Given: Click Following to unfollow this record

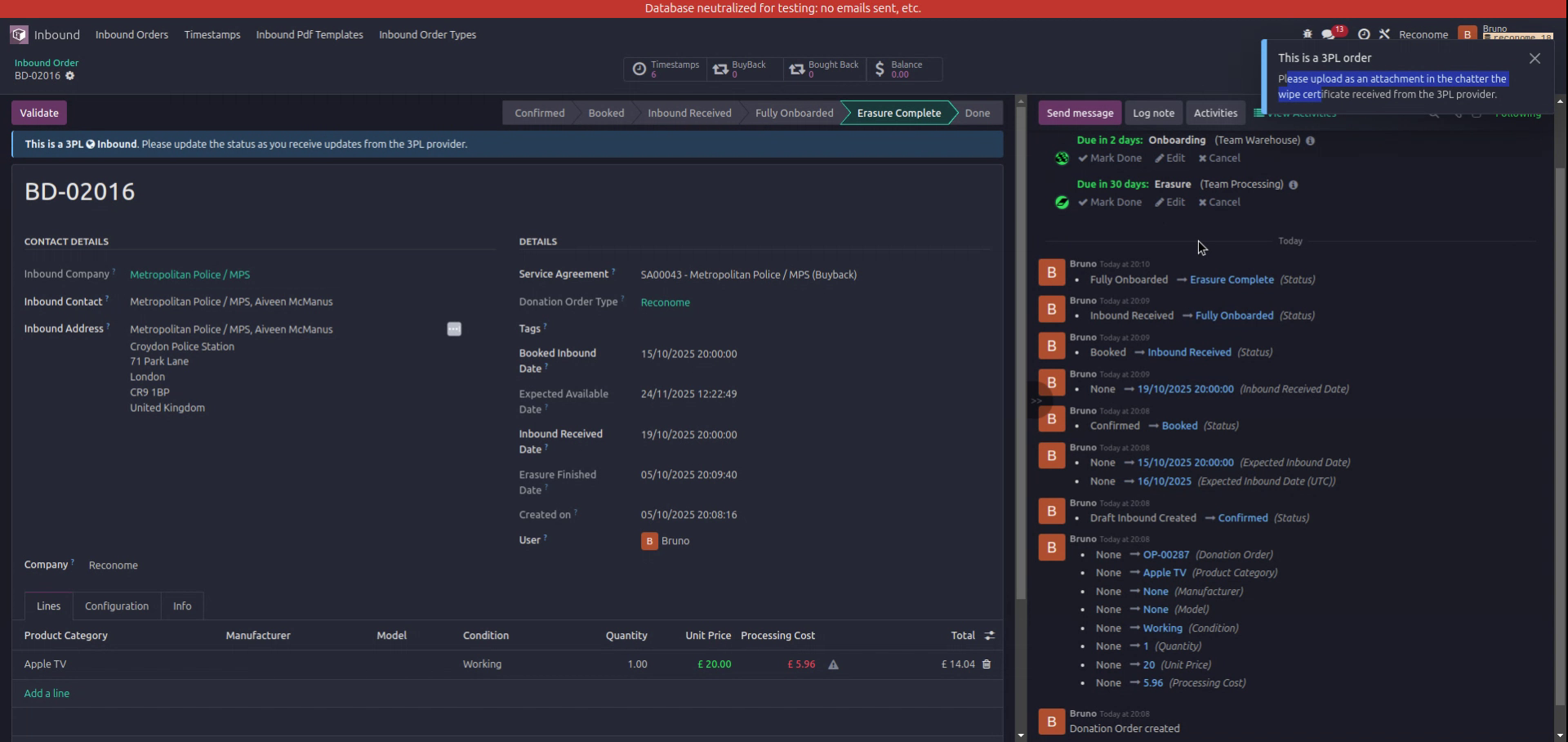Looking at the screenshot, I should point(1518,114).
